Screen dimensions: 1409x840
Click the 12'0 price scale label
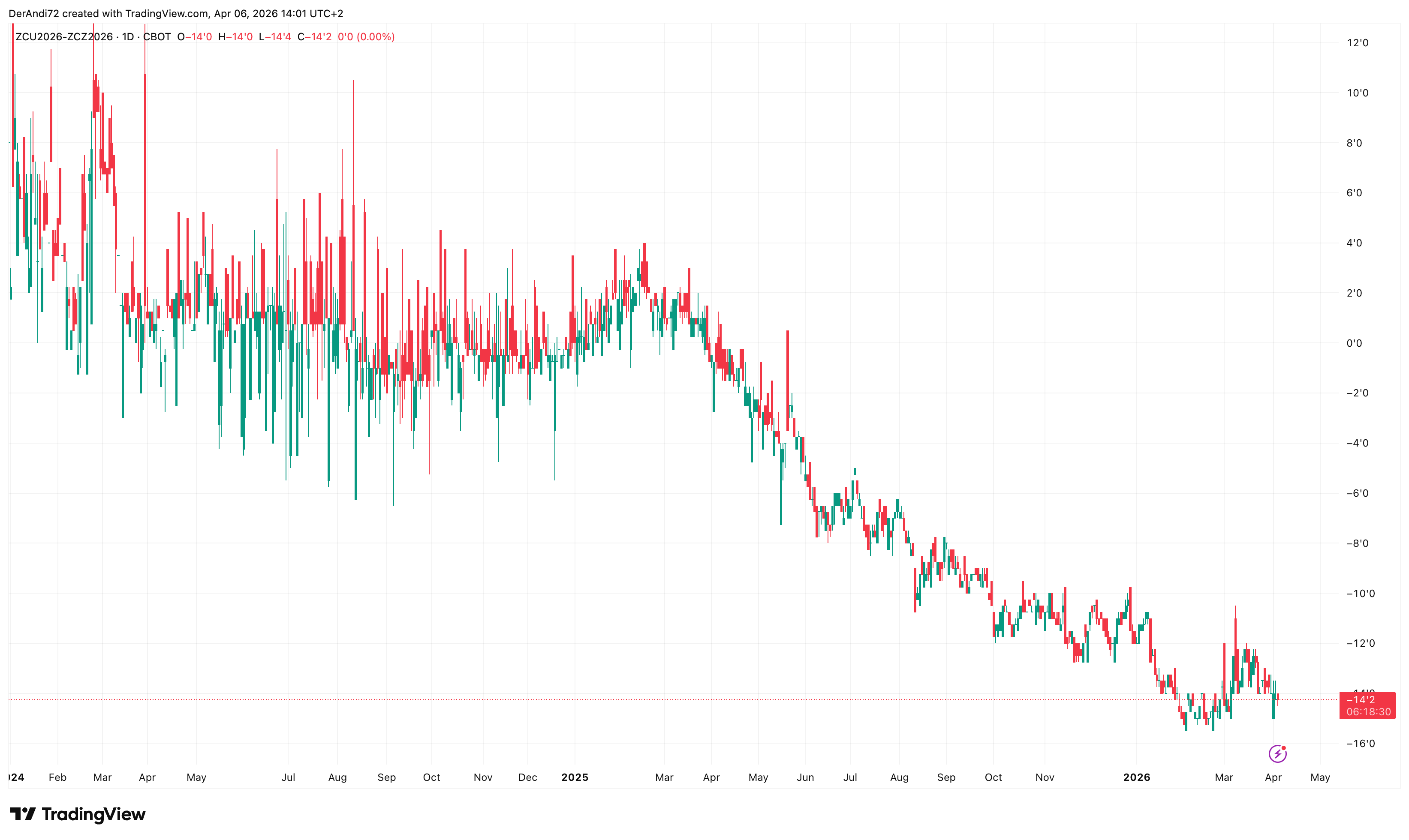coord(1357,43)
